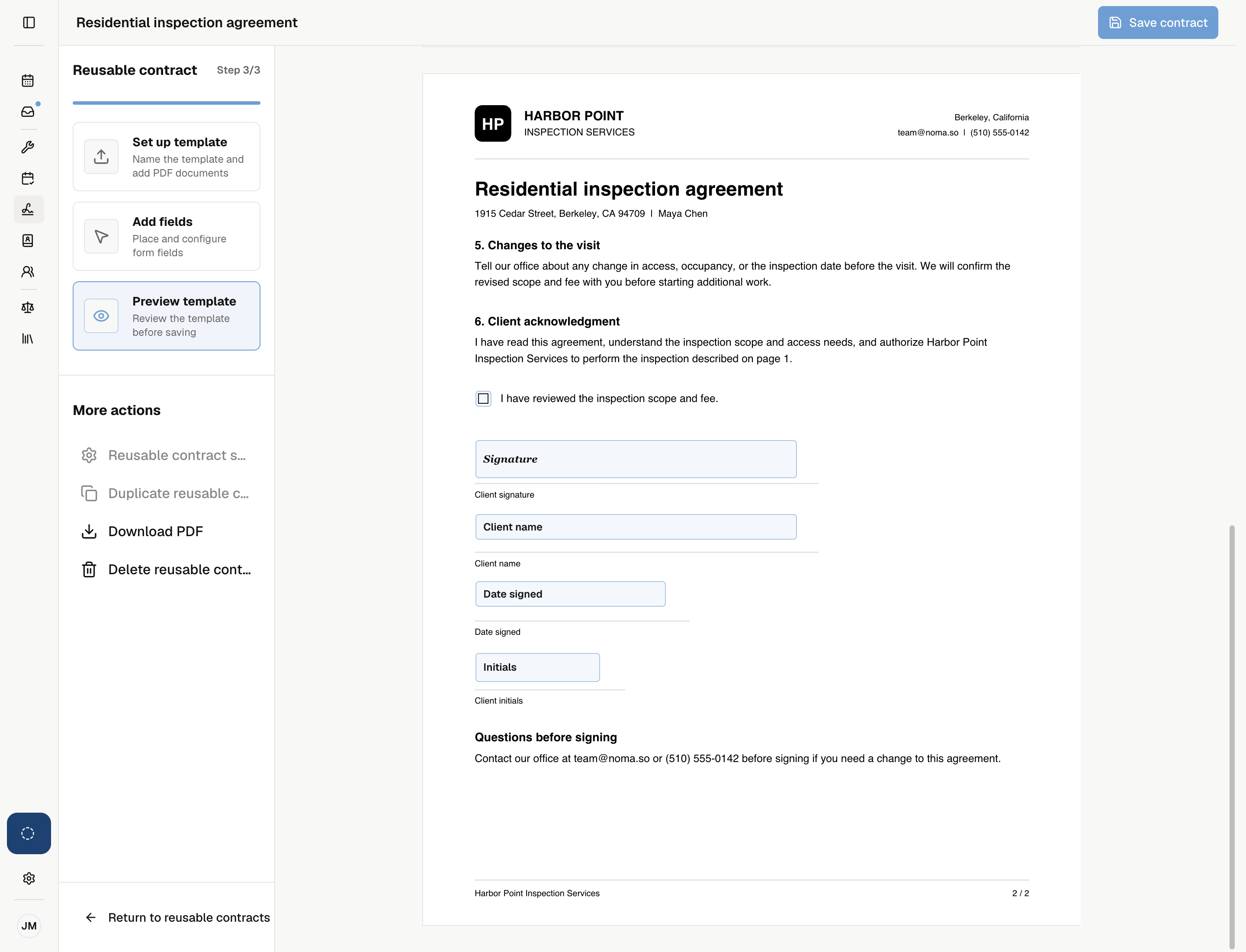Viewport: 1246px width, 952px height.
Task: Click the 'Step 3/3' label
Action: pyautogui.click(x=238, y=70)
